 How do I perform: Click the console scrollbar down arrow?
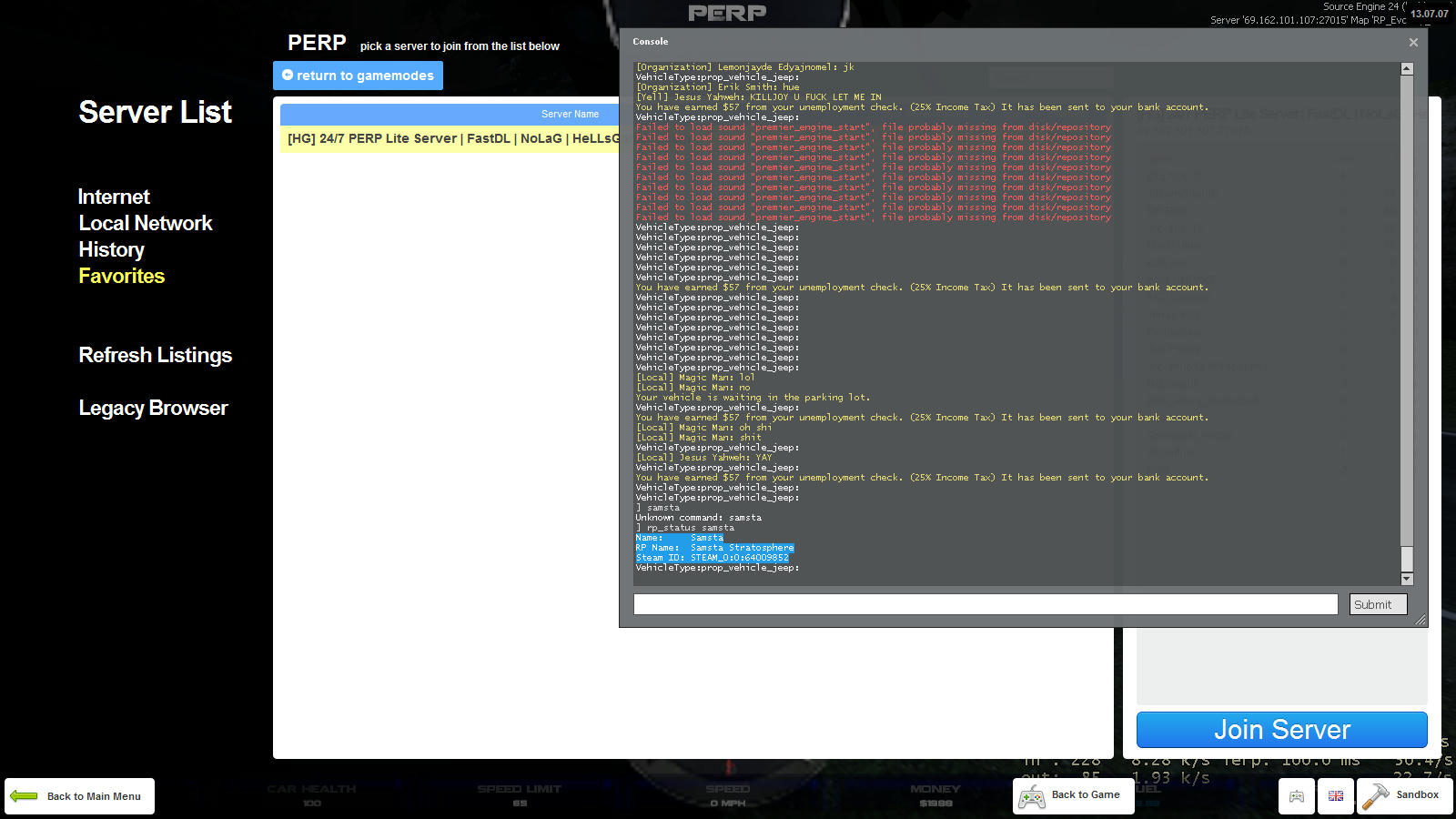[x=1407, y=579]
